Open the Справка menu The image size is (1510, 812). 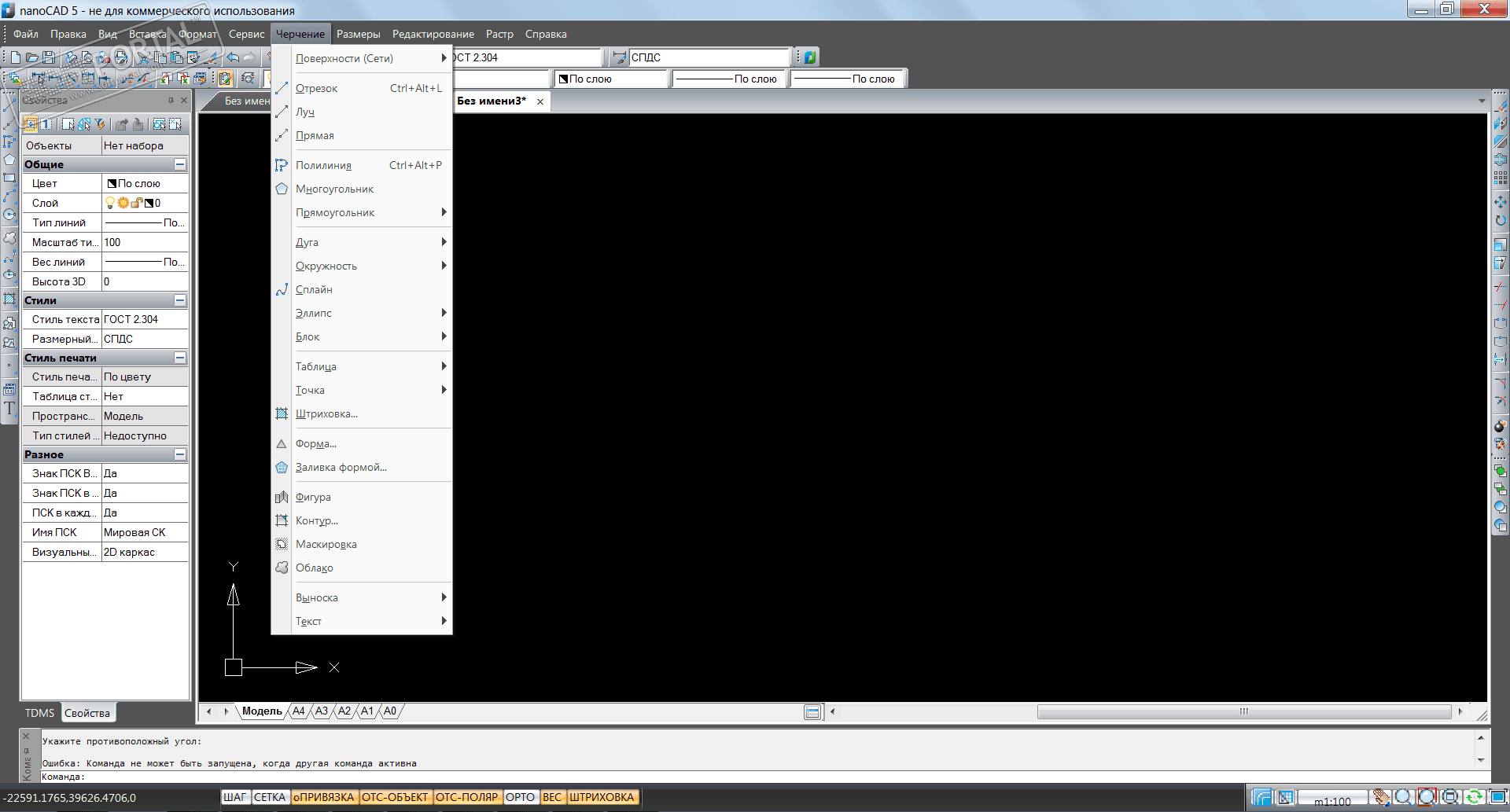[546, 34]
